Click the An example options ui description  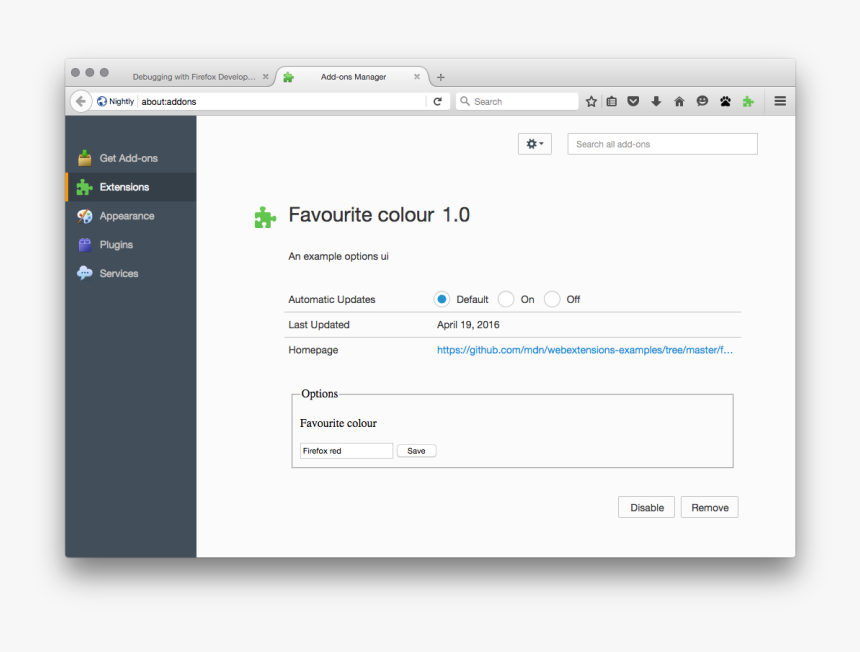click(x=338, y=256)
